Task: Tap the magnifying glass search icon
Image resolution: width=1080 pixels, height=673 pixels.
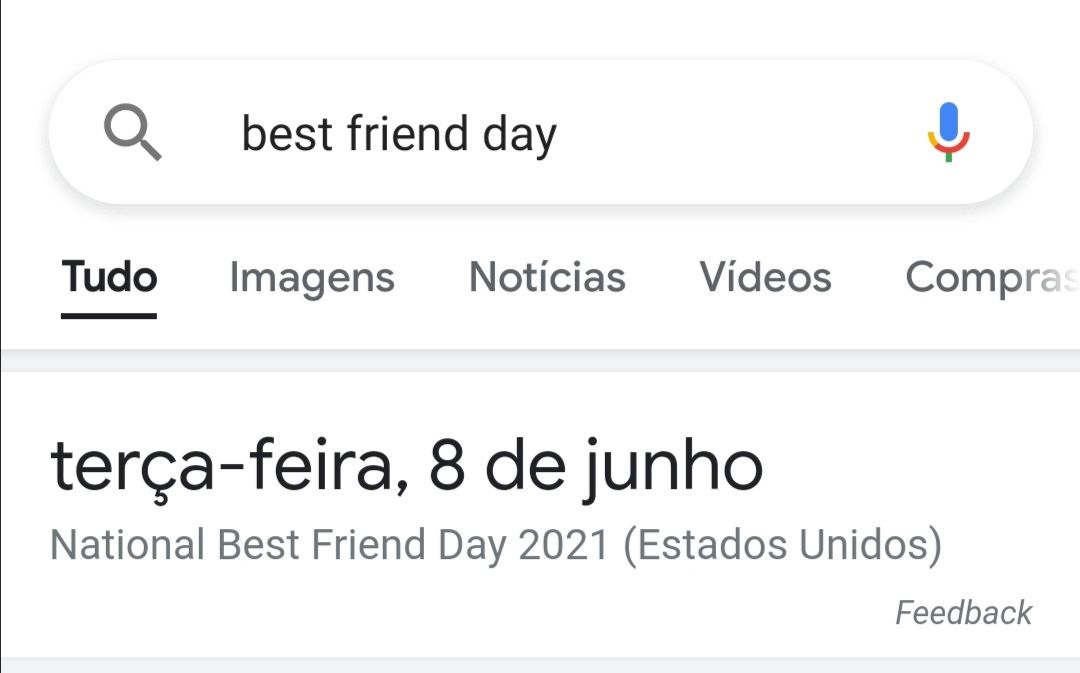Action: [x=132, y=132]
